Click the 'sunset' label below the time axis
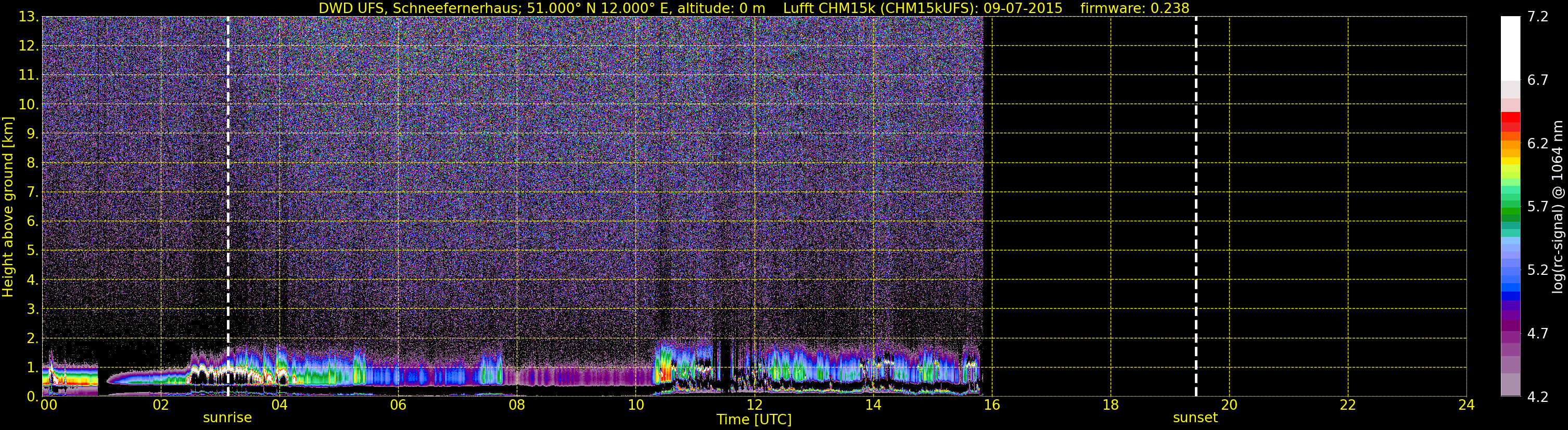Image resolution: width=1568 pixels, height=430 pixels. pos(1195,418)
